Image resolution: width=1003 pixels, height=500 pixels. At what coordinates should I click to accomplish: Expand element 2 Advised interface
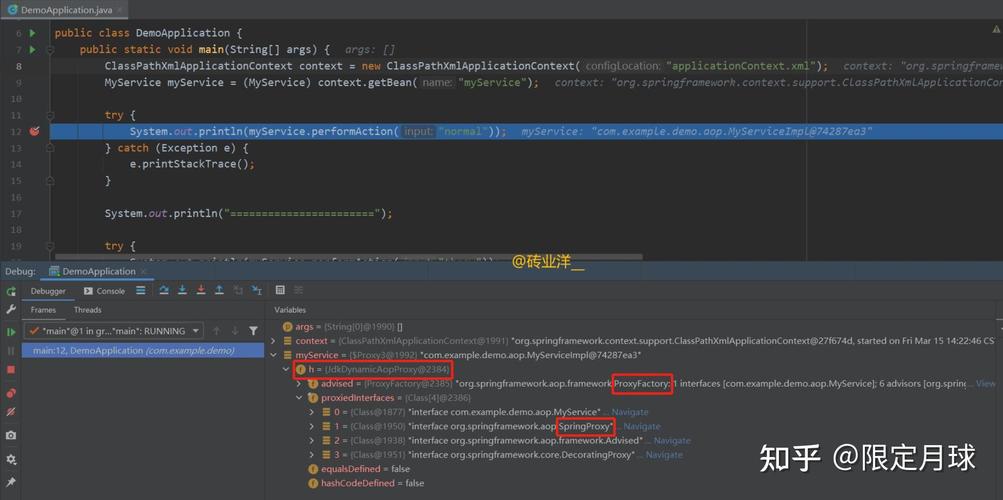pyautogui.click(x=312, y=441)
